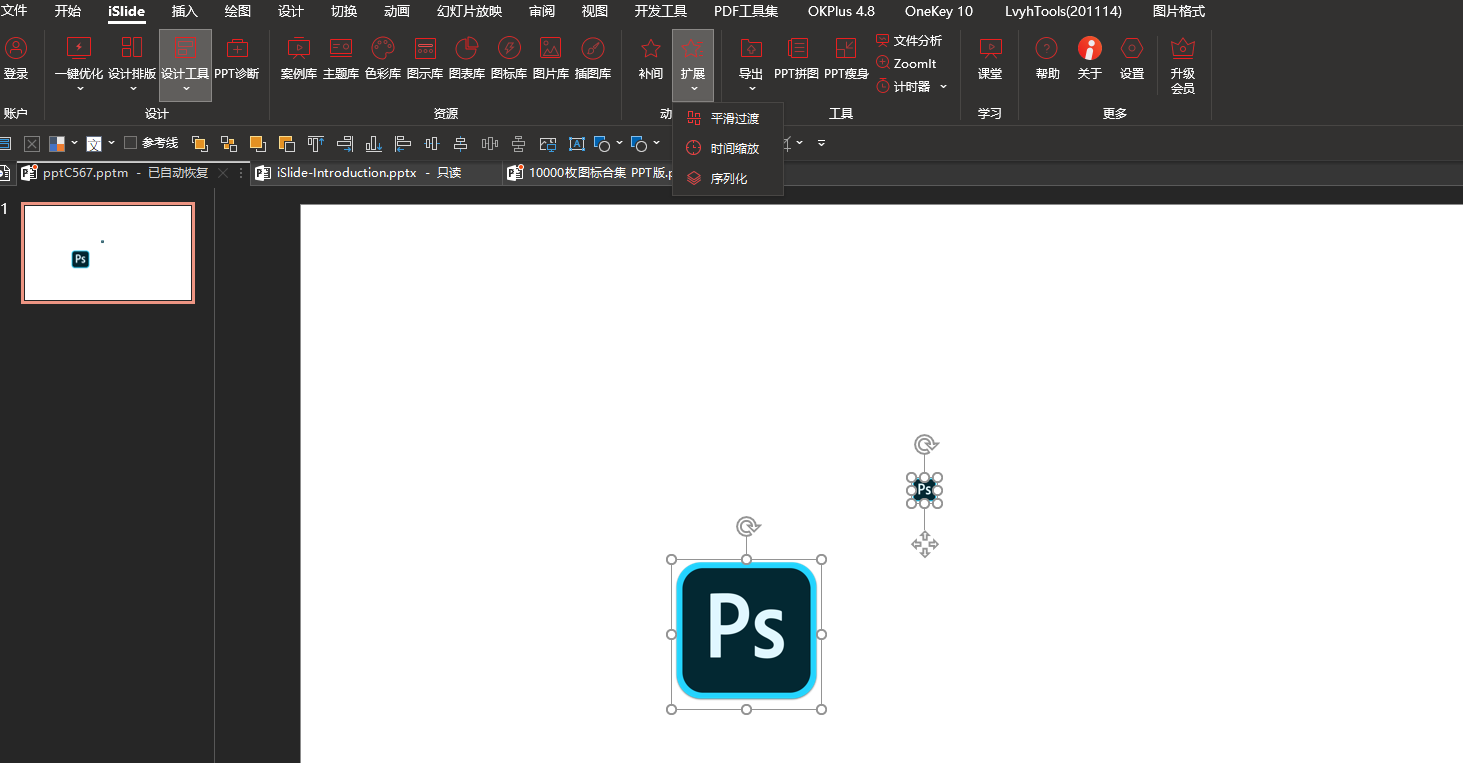Viewport: 1463px width, 763px height.
Task: Open iSlide 设置 settings
Action: coord(1132,58)
